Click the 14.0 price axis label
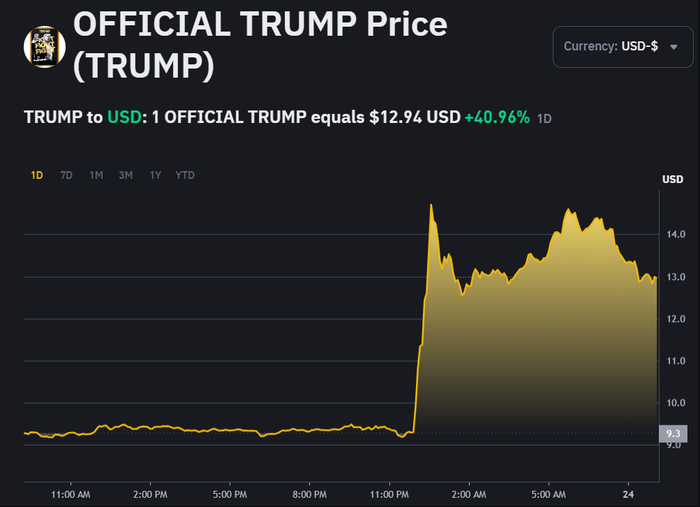 click(x=675, y=234)
